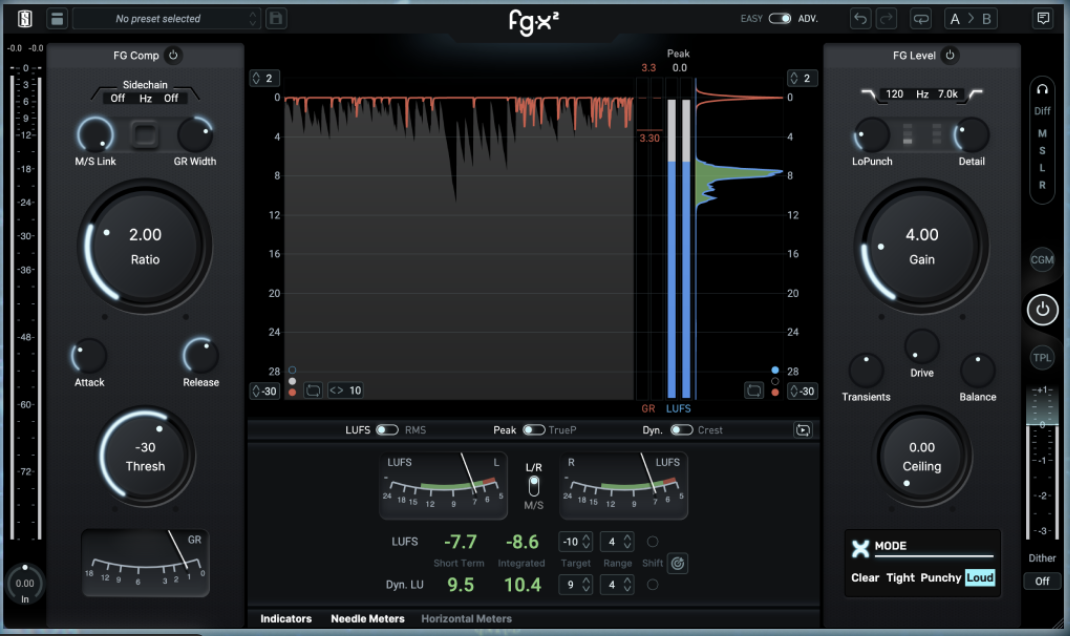Toggle the left blue trace visibility dot
Screen dimensions: 1070x636
pos(292,371)
